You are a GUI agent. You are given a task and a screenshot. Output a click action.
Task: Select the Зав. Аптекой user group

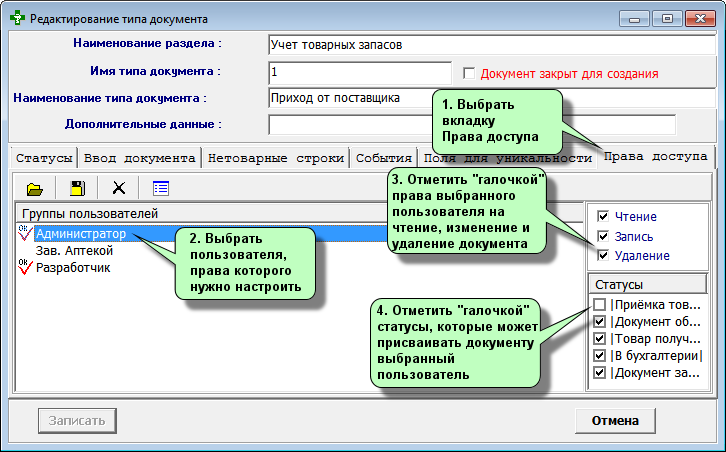(75, 251)
